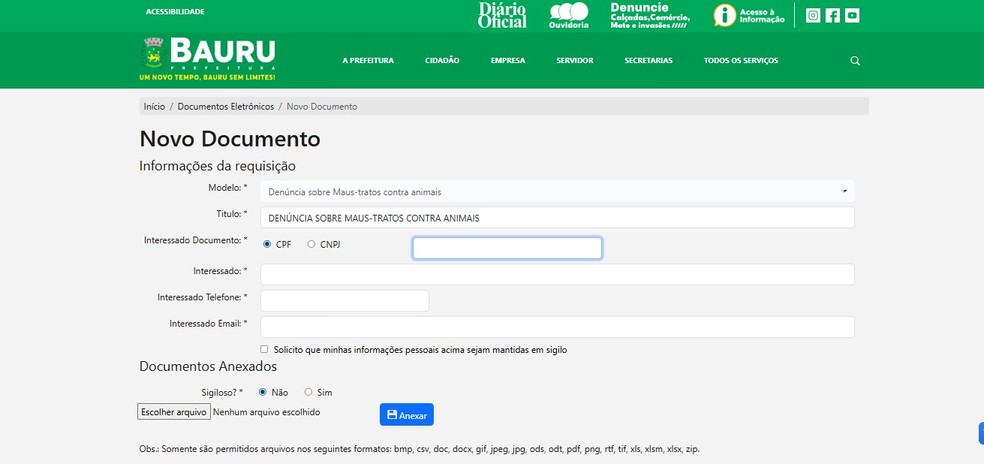The height and width of the screenshot is (464, 984).
Task: Open the Empresa menu
Action: (x=508, y=61)
